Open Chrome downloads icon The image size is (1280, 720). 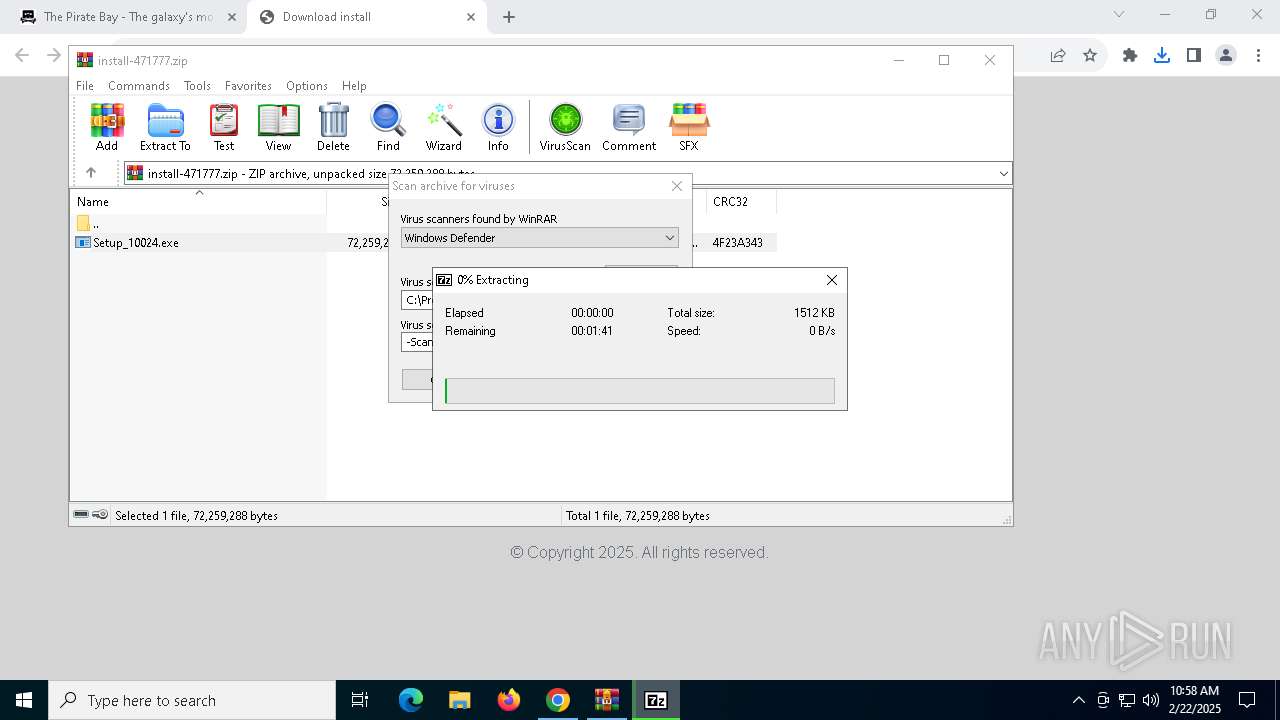[1162, 56]
